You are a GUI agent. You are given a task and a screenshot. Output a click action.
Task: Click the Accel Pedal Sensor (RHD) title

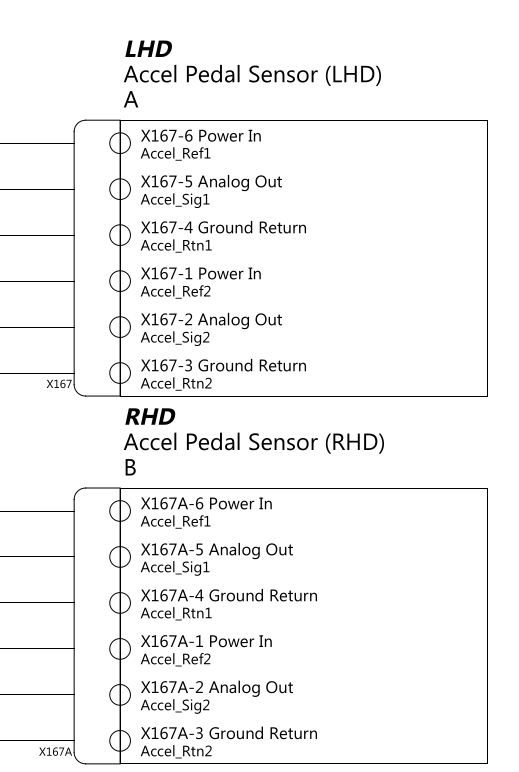click(254, 443)
